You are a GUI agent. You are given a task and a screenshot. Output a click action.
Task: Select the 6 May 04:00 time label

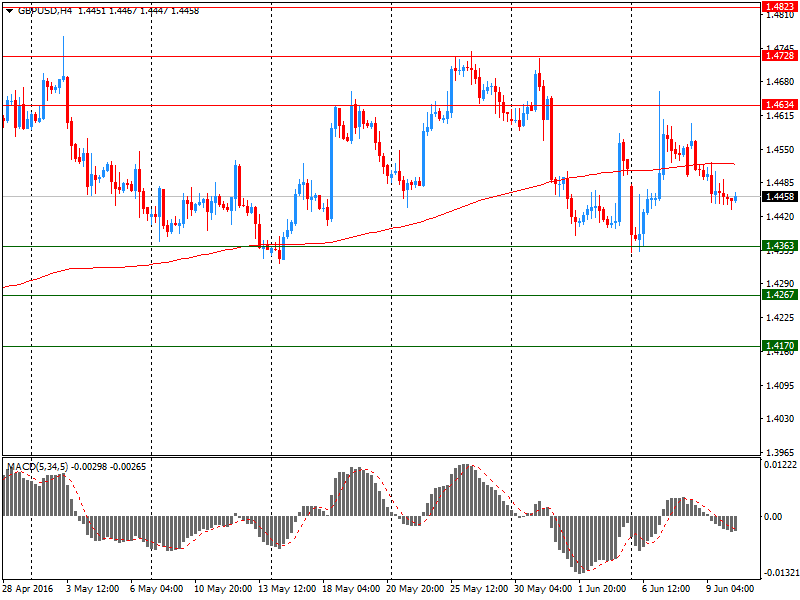click(157, 589)
